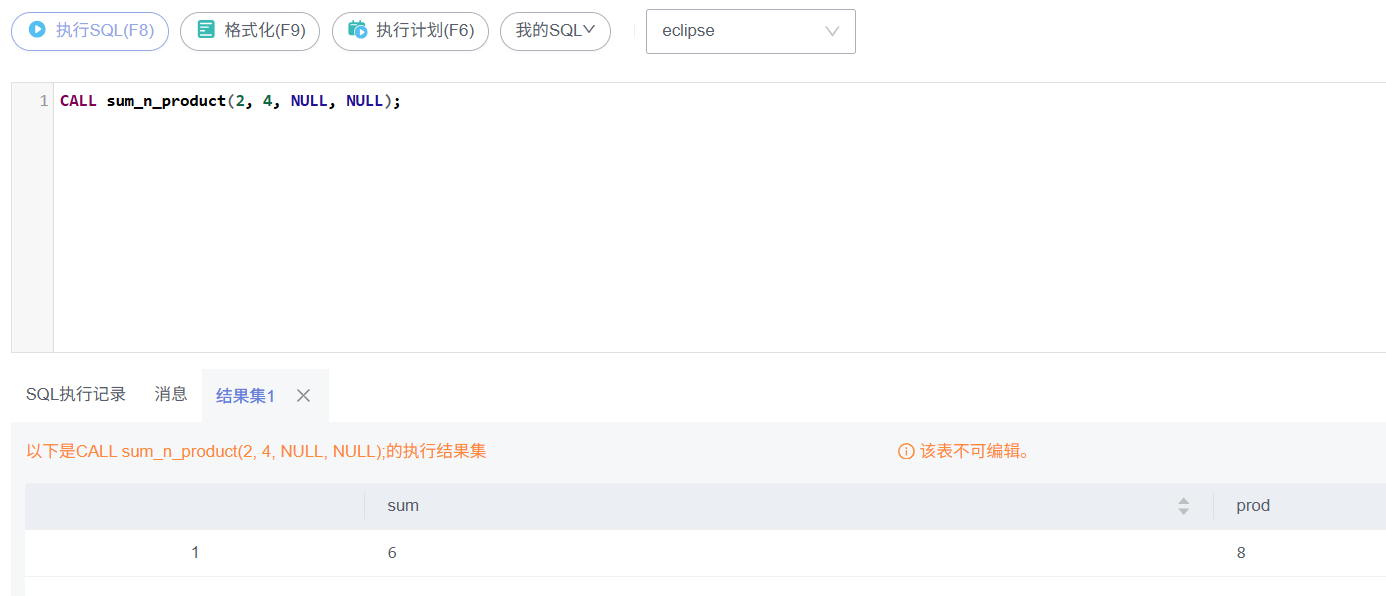Click the format icon beside 格式化(F9)
The width and height of the screenshot is (1386, 596).
(x=206, y=30)
